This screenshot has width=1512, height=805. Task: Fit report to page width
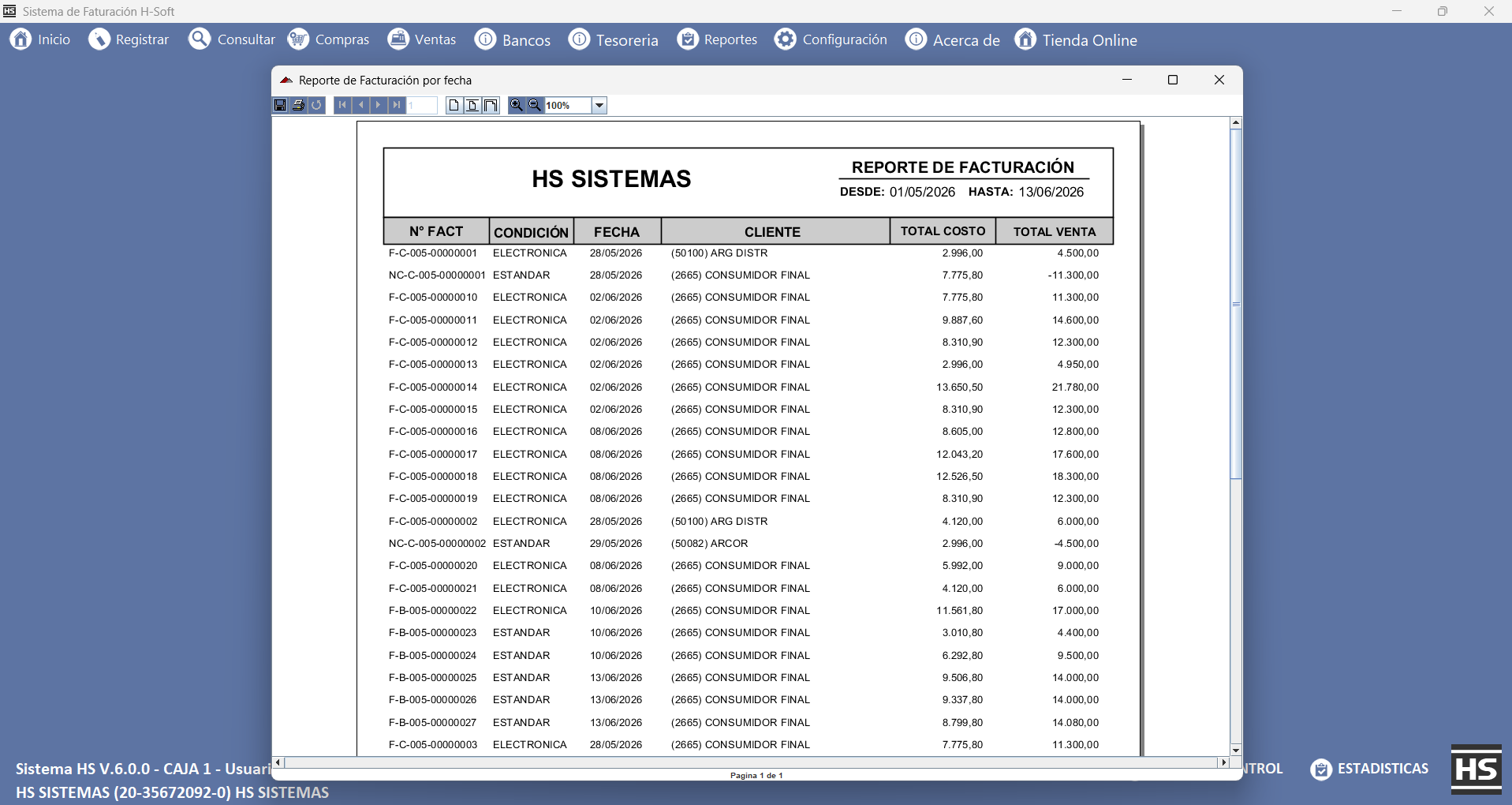(491, 105)
